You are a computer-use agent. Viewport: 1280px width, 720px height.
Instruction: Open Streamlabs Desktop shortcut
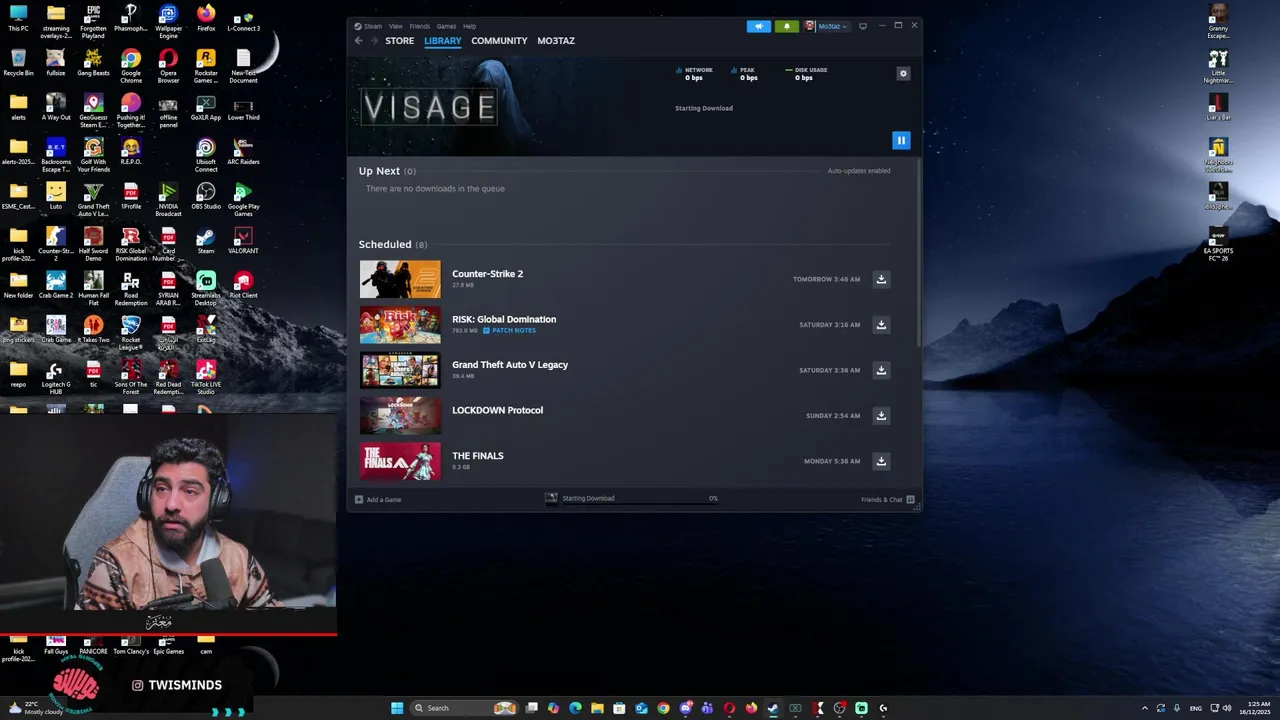point(205,289)
